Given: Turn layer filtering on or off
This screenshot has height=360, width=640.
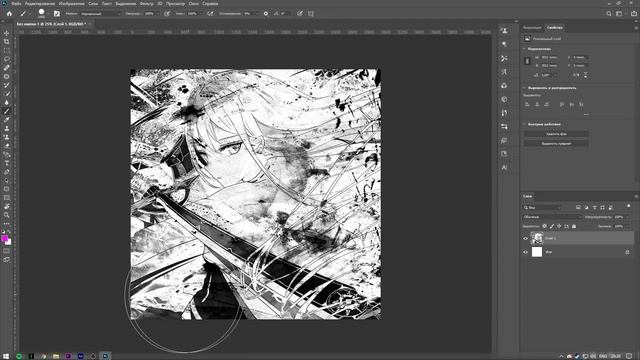Looking at the screenshot, I should coord(629,206).
